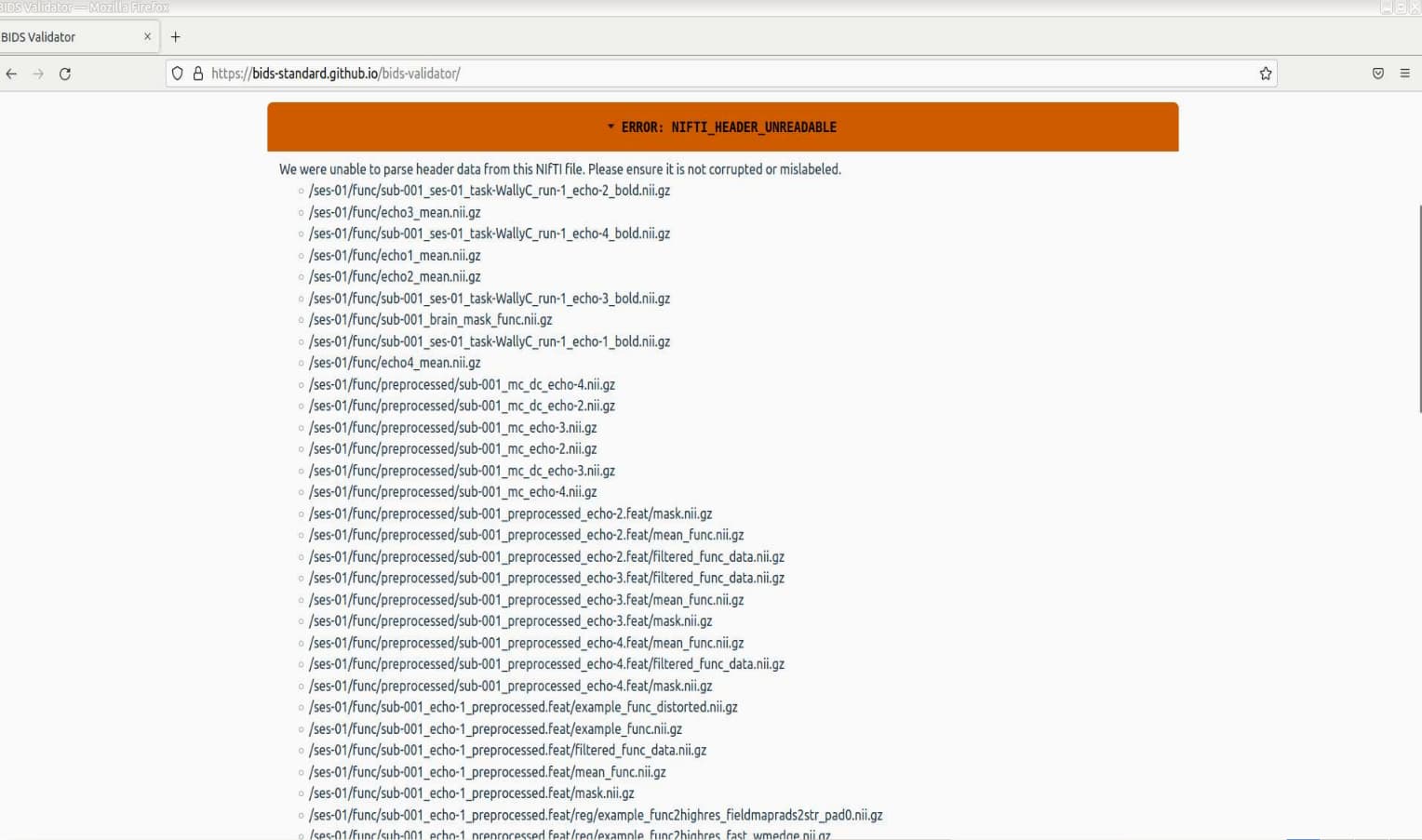The width and height of the screenshot is (1422, 840).
Task: Open a new tab with plus button
Action: (x=175, y=37)
